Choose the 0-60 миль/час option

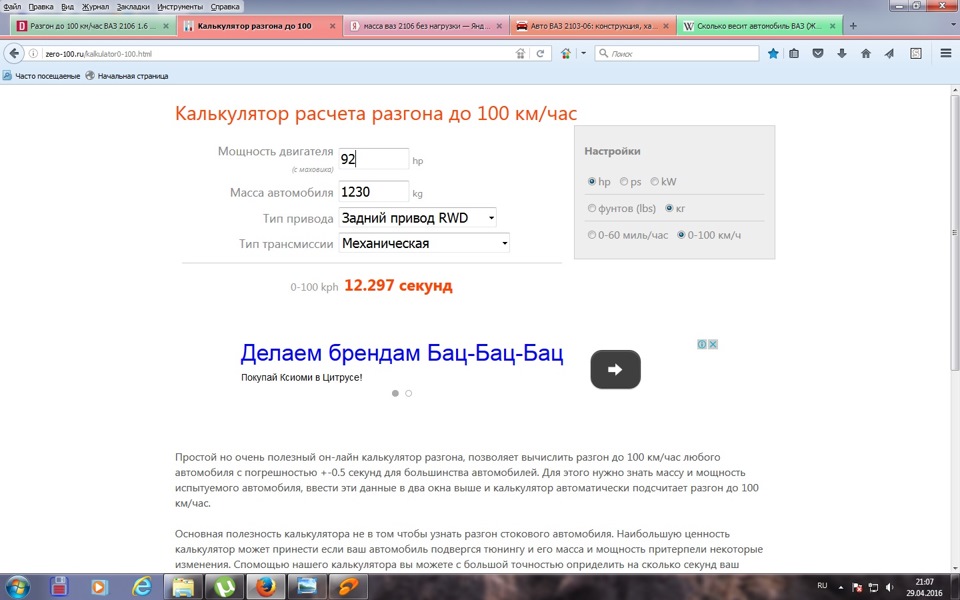coord(591,235)
